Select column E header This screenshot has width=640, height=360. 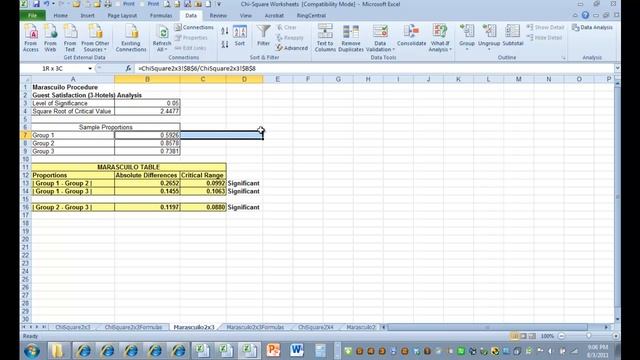[x=278, y=79]
